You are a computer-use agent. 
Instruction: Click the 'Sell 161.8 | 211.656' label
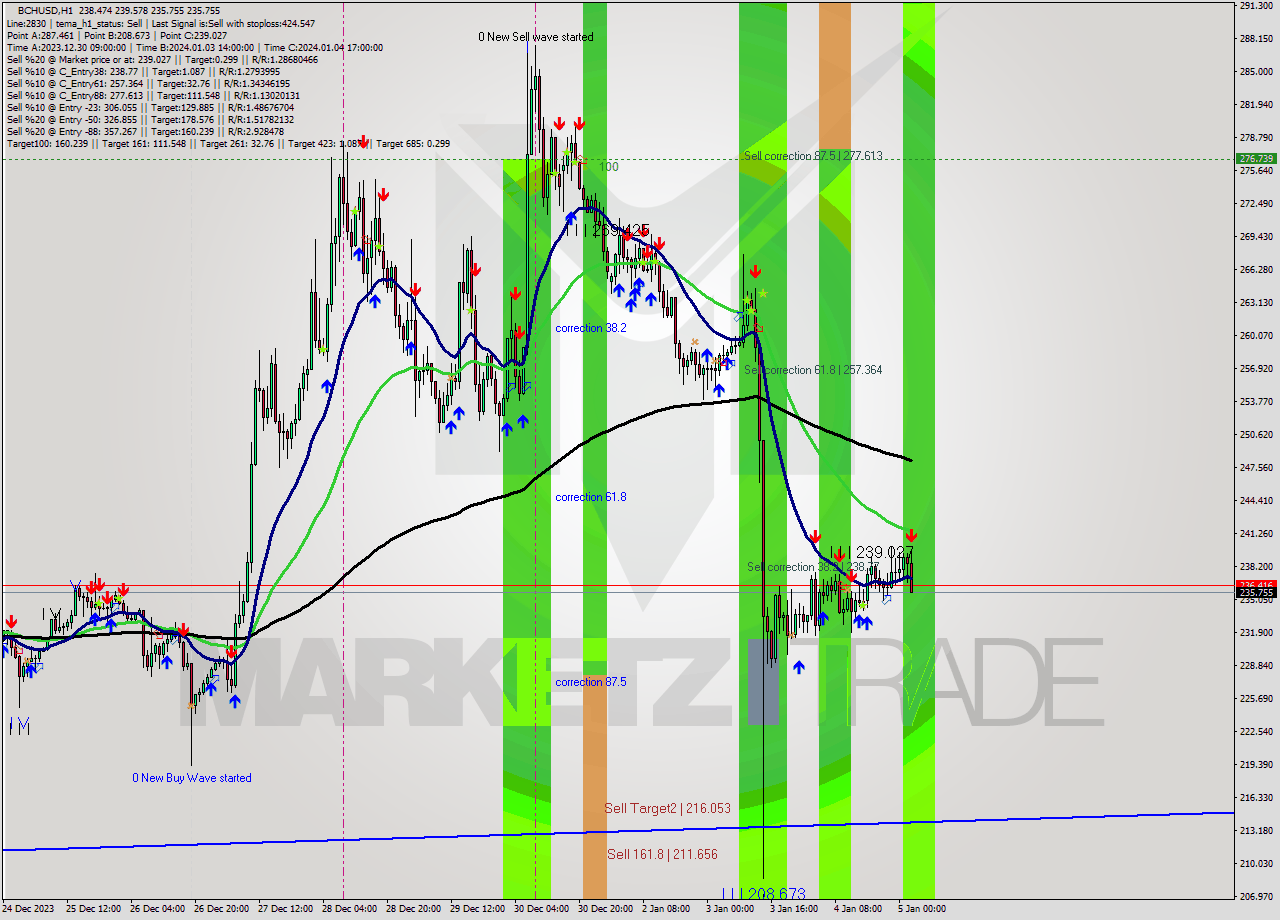click(662, 854)
